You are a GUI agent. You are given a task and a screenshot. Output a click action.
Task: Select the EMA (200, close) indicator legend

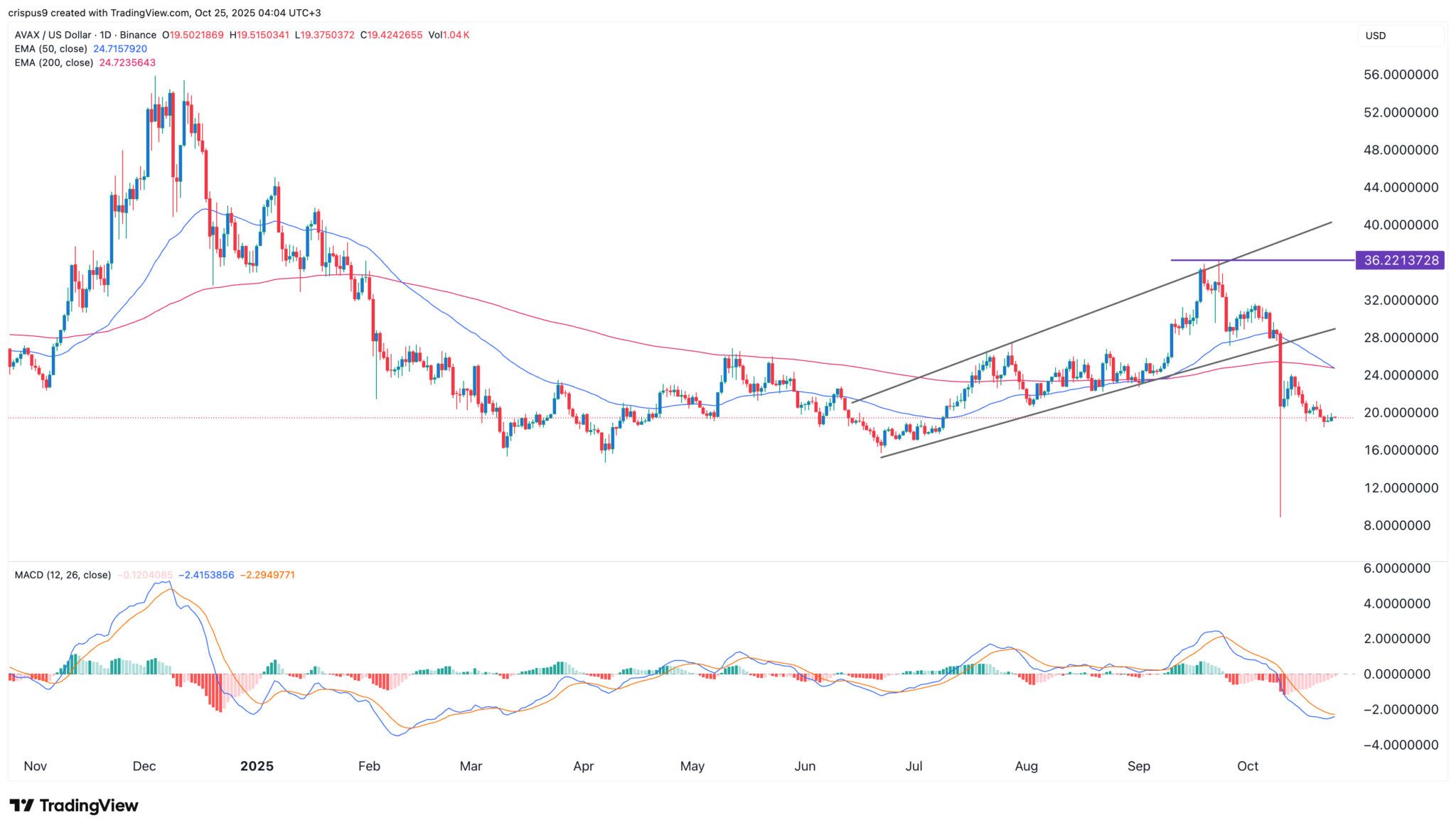(54, 63)
